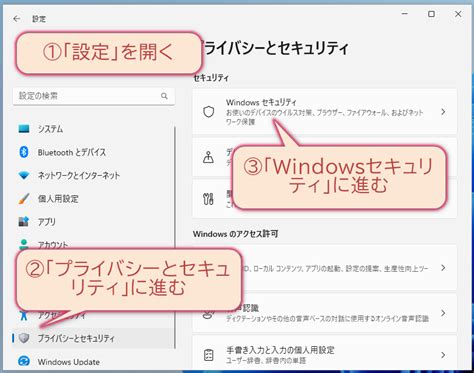
Task: Open Windows セキュリティ entry
Action: (x=324, y=112)
